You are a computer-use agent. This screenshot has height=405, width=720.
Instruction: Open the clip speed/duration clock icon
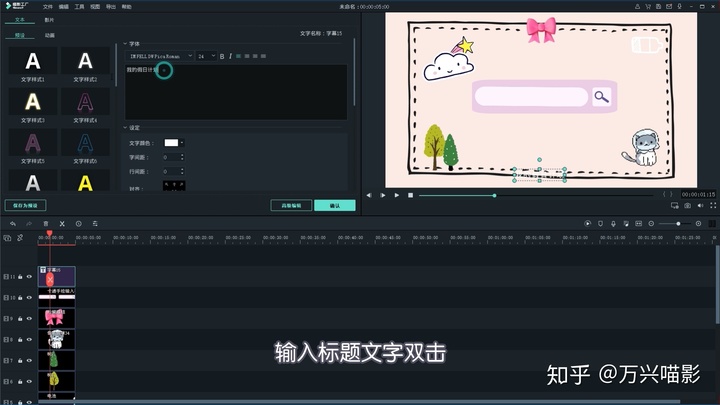click(x=79, y=224)
